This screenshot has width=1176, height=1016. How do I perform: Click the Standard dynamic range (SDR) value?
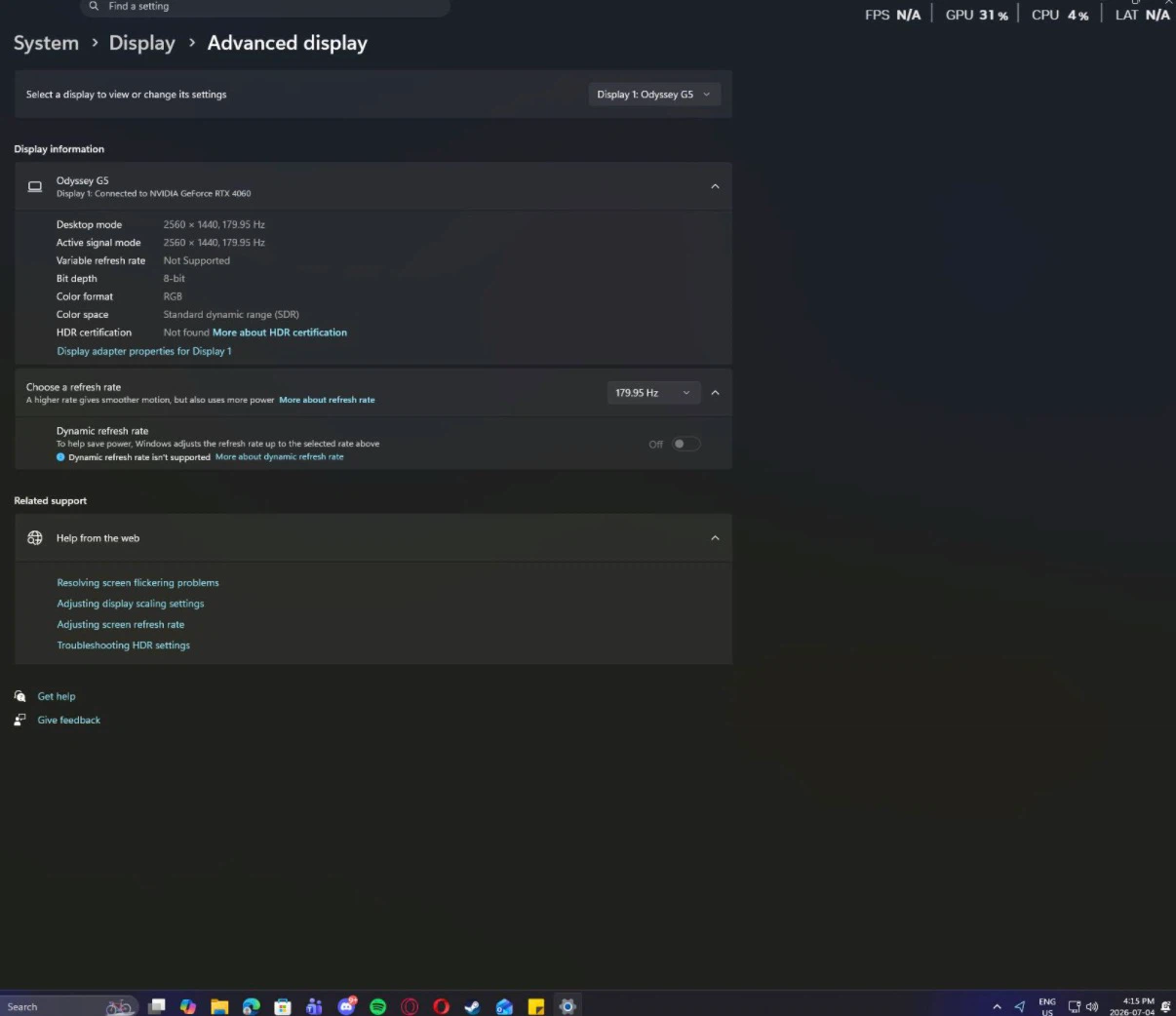(x=231, y=315)
